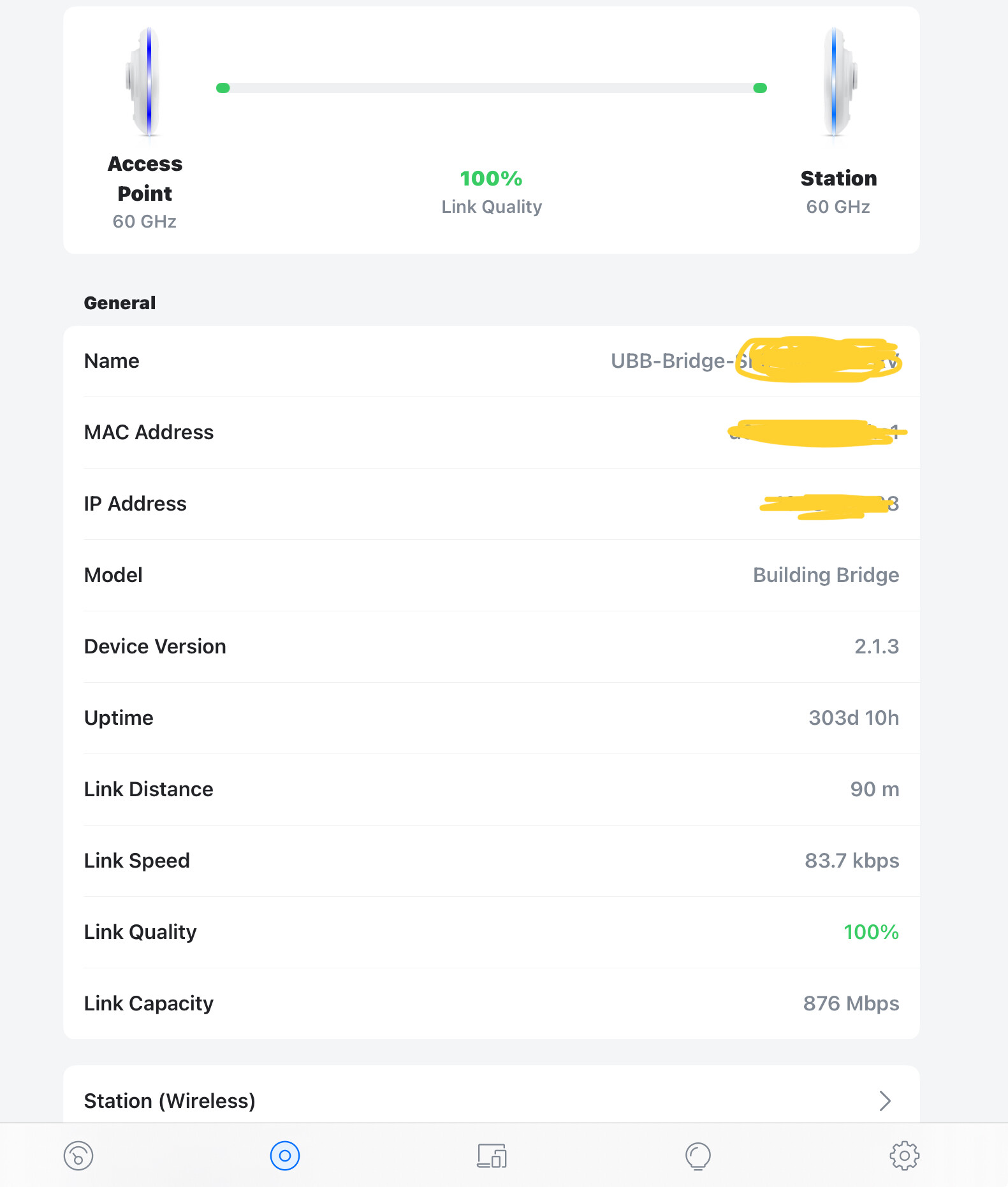
Task: Tap the Link Speed 83.7 kbps value
Action: 852,861
